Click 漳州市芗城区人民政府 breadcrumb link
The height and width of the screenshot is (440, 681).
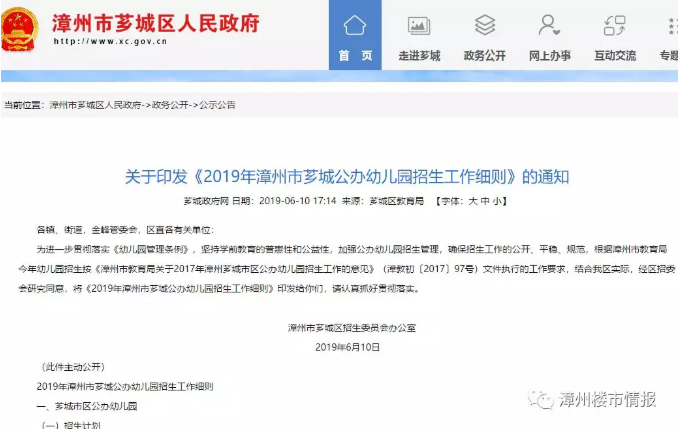pyautogui.click(x=96, y=104)
